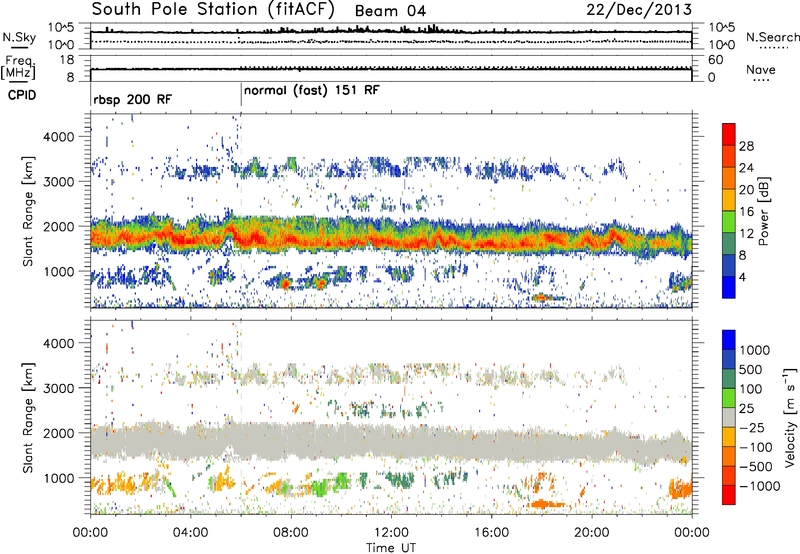Viewport: 800px width, 554px height.
Task: Click the 'N.Search' legend label
Action: pos(772,37)
